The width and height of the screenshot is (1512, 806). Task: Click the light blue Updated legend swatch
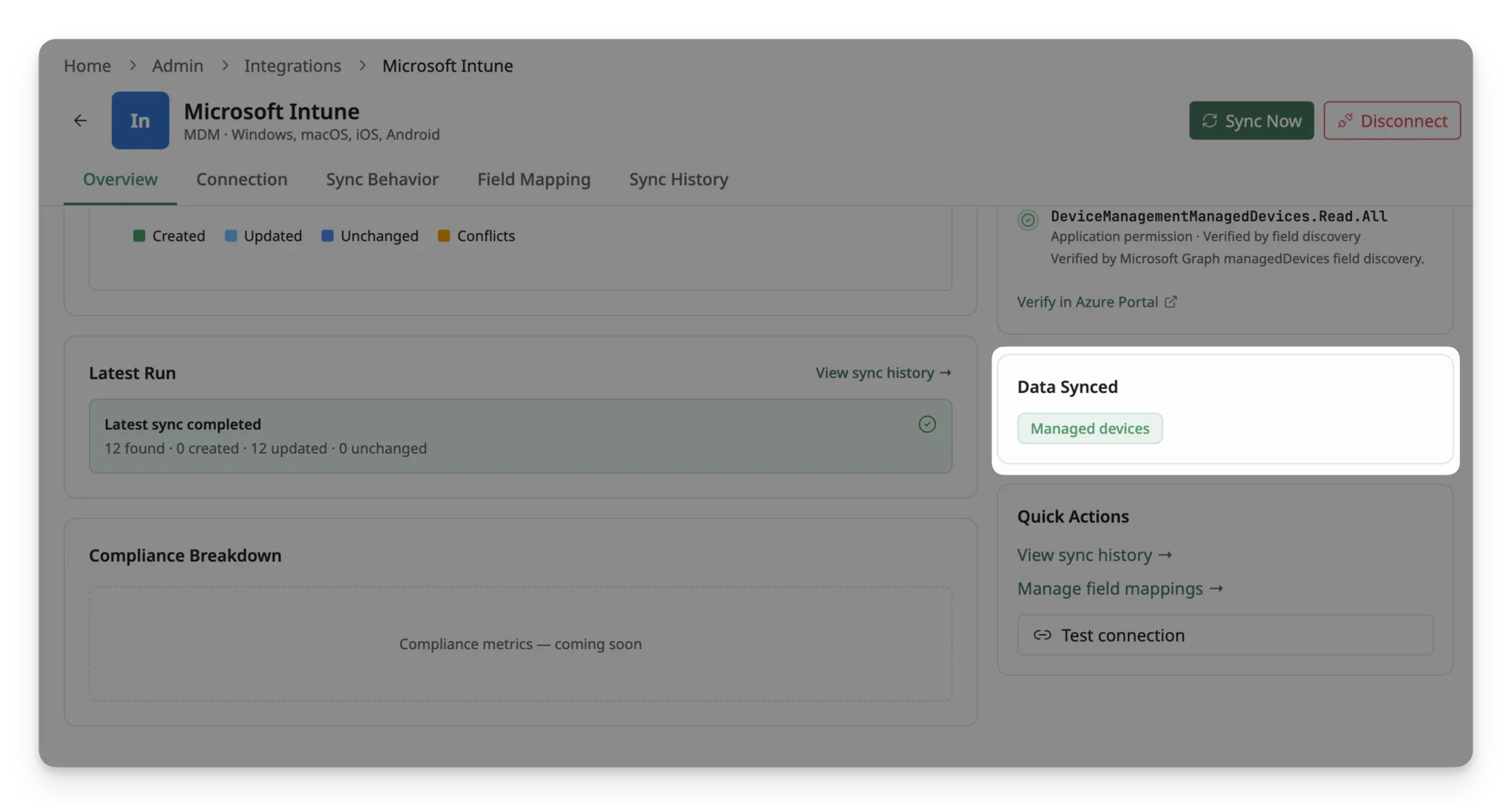point(231,236)
